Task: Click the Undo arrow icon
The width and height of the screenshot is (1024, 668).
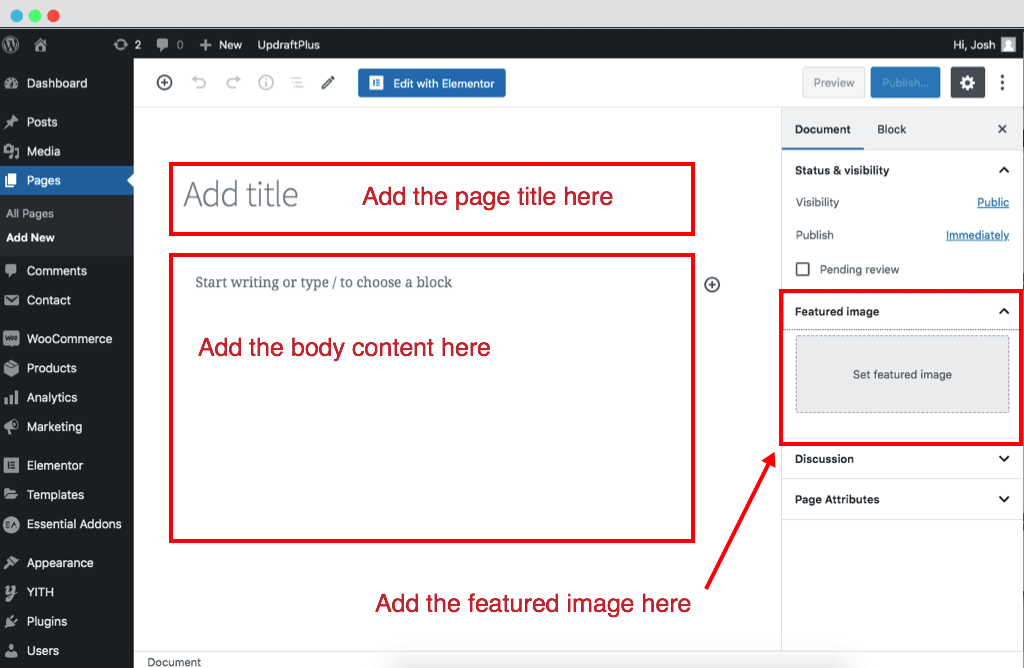Action: click(200, 82)
